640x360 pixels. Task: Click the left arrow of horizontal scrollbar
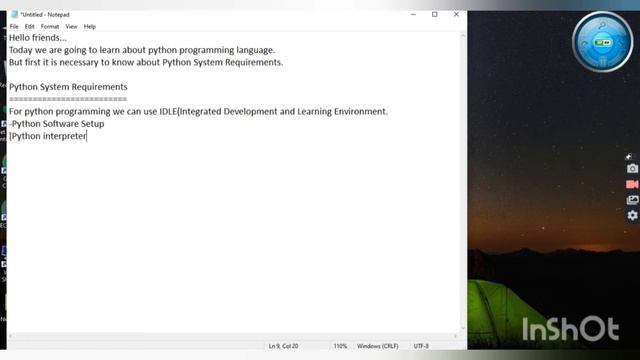pyautogui.click(x=10, y=336)
